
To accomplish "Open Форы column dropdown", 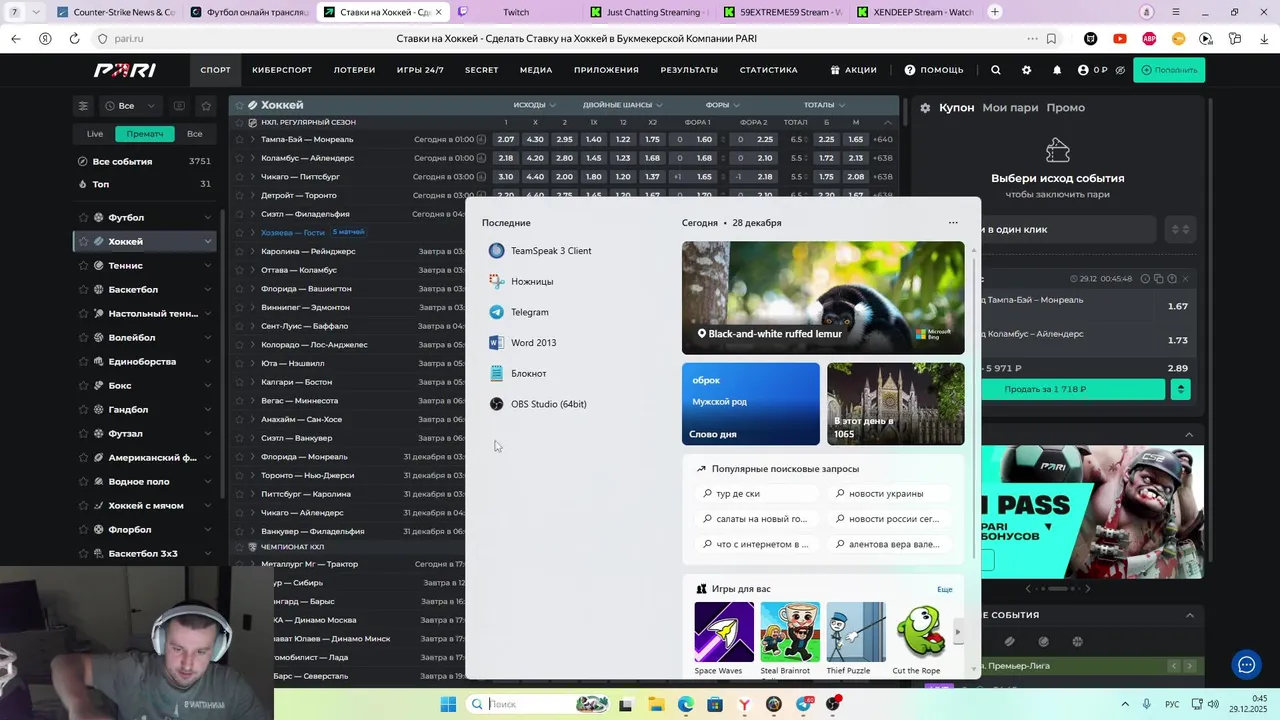I will [x=722, y=104].
